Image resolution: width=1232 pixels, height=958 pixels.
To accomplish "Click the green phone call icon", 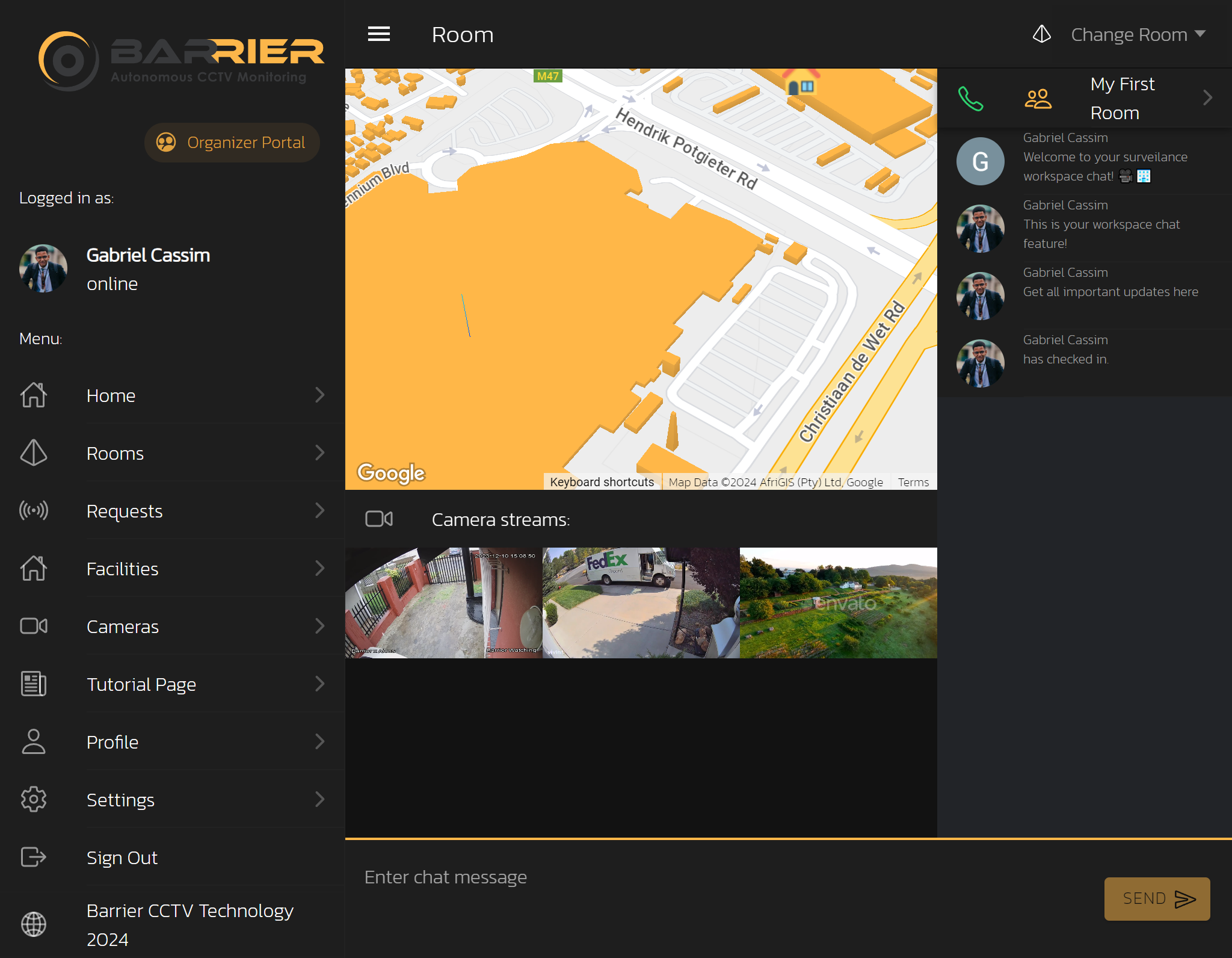I will pyautogui.click(x=970, y=99).
